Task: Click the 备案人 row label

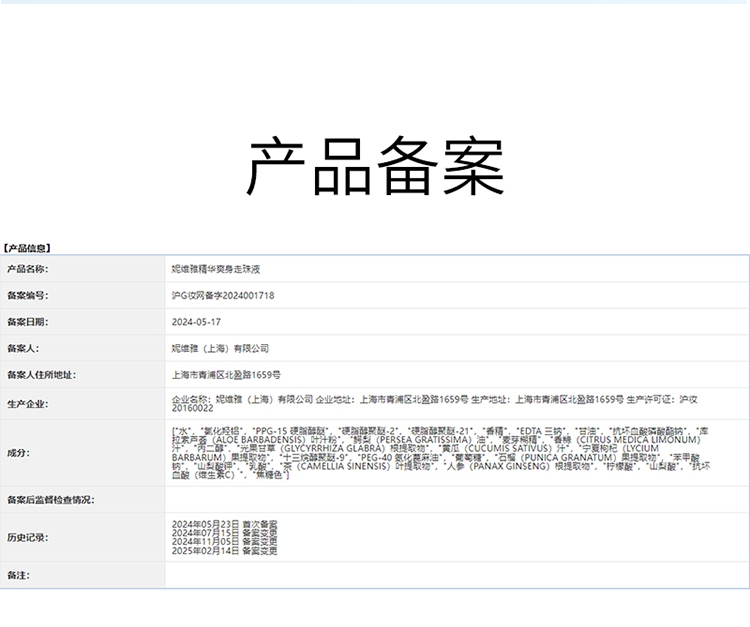Action: [22, 349]
